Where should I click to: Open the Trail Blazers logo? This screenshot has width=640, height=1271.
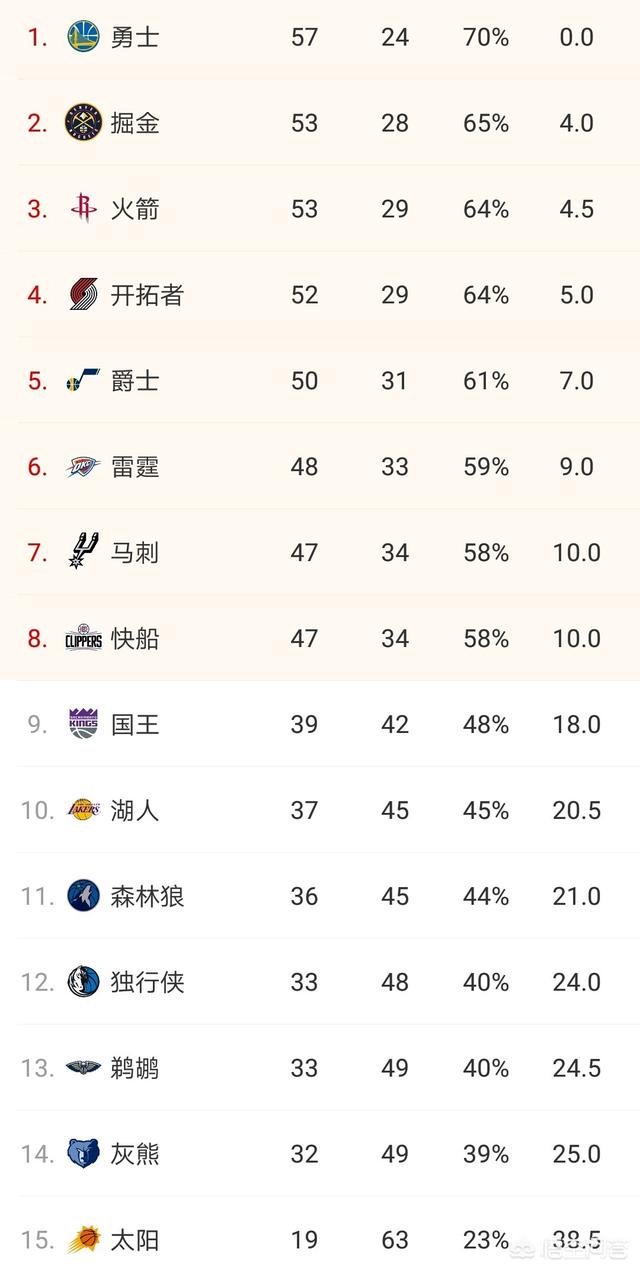pyautogui.click(x=83, y=295)
